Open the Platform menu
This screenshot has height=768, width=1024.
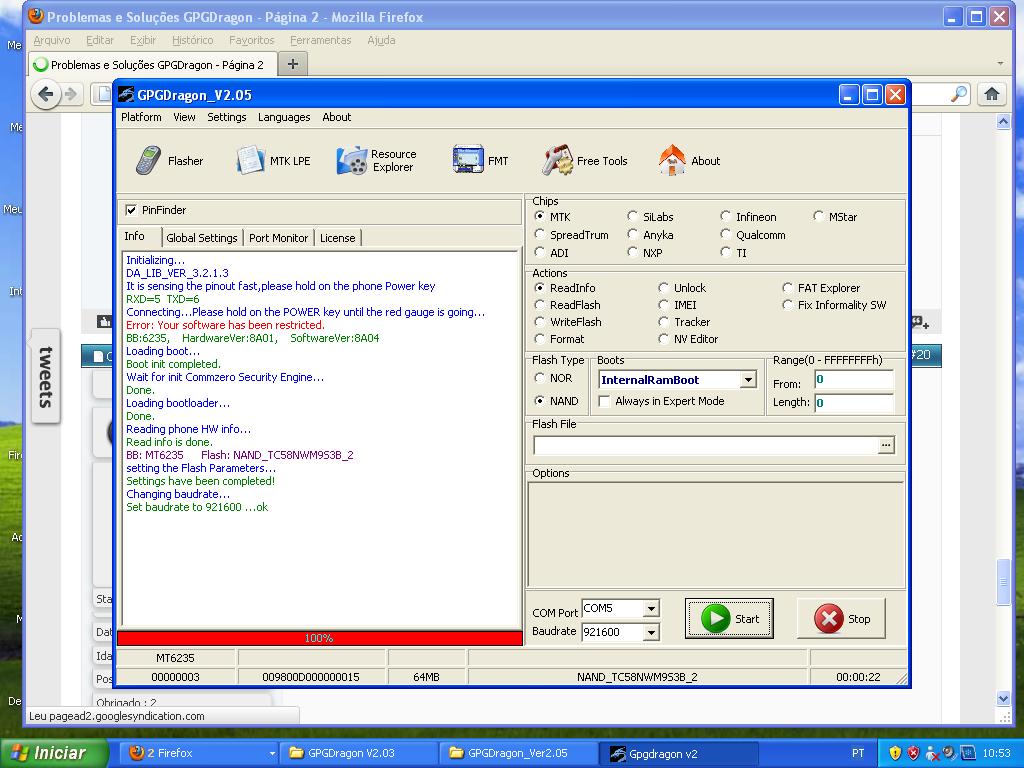(141, 117)
